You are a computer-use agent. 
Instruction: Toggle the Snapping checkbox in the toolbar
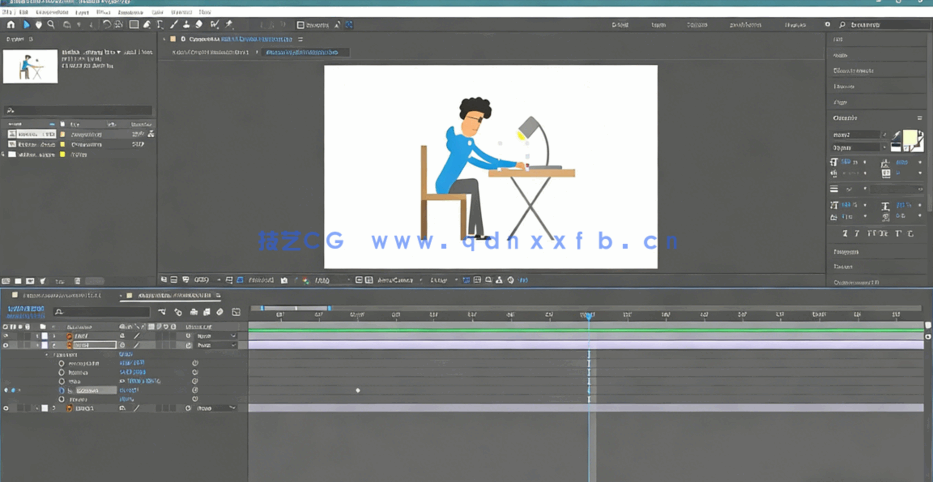click(x=301, y=25)
